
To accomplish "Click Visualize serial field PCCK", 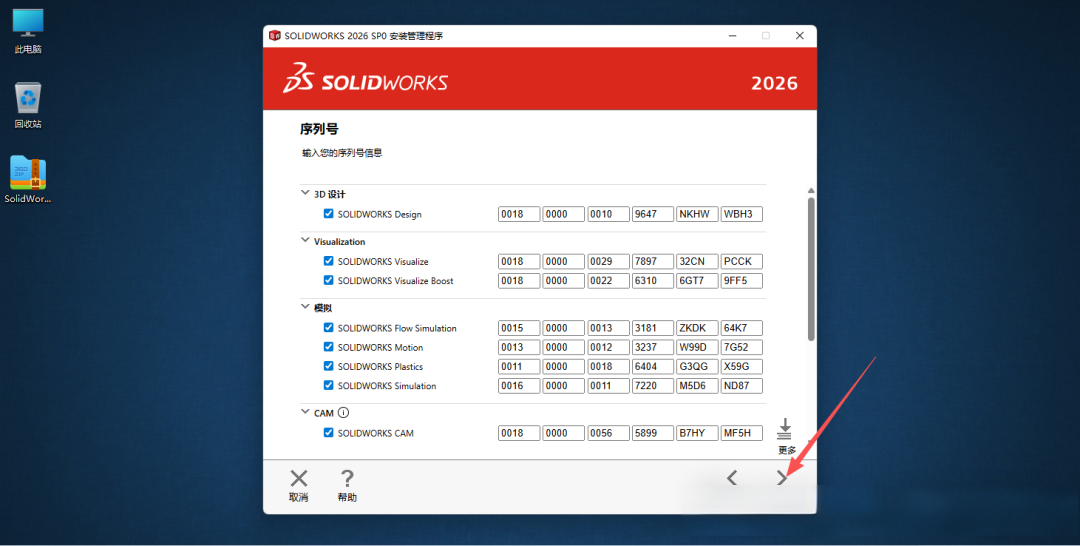I will (x=742, y=262).
